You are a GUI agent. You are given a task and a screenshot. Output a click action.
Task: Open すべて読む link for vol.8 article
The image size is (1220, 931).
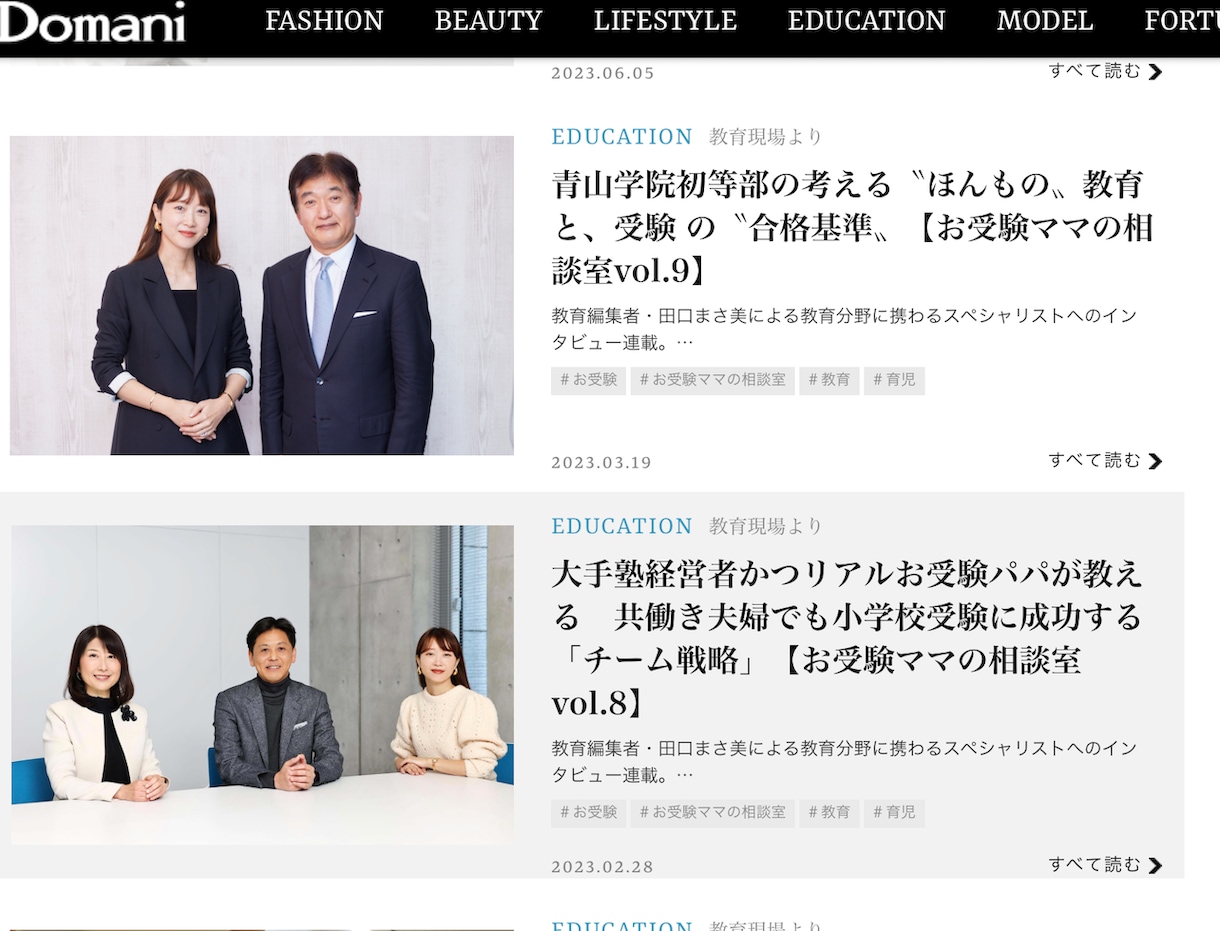(x=1105, y=864)
